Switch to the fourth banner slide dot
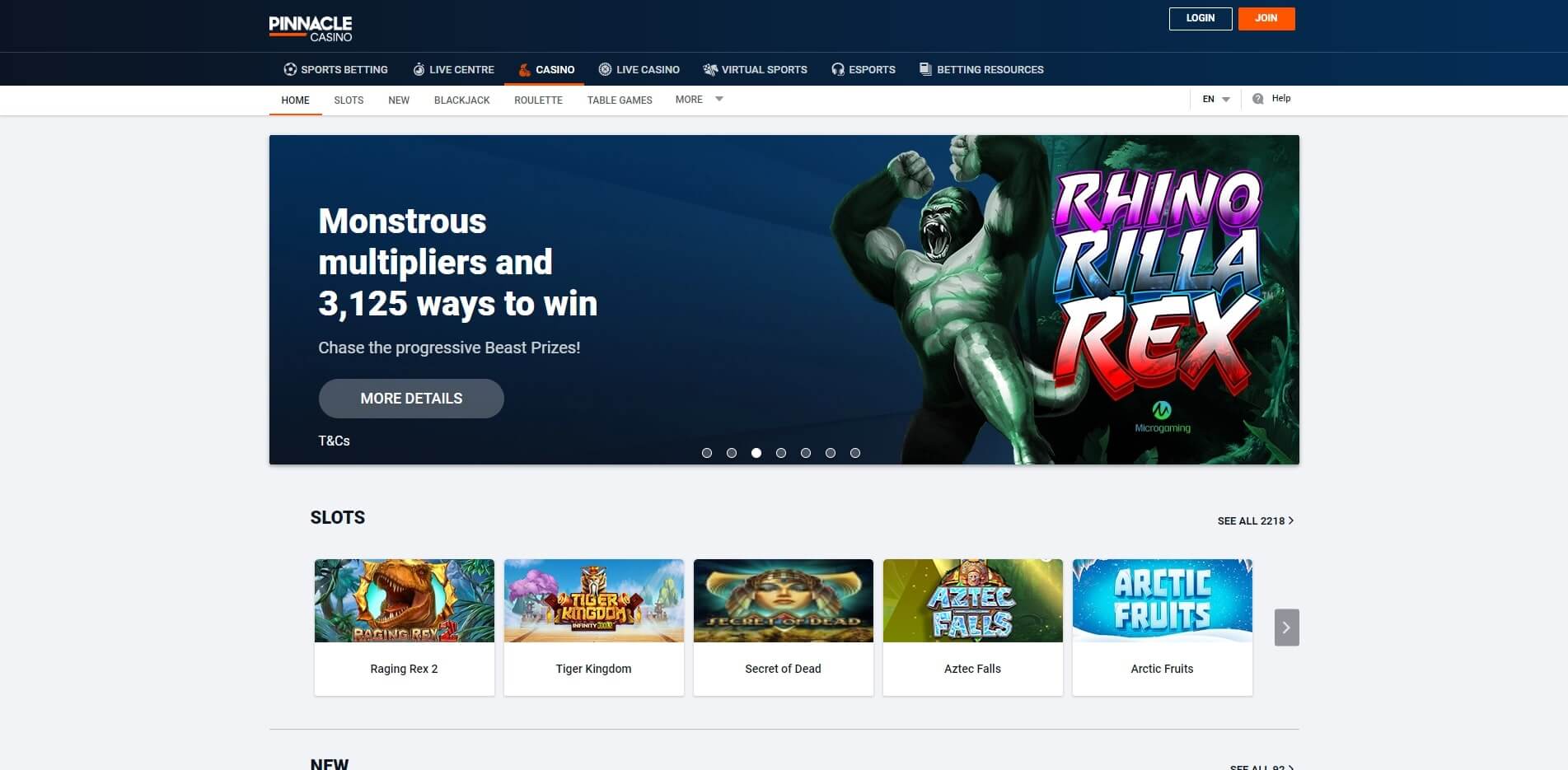This screenshot has height=770, width=1568. tap(781, 453)
